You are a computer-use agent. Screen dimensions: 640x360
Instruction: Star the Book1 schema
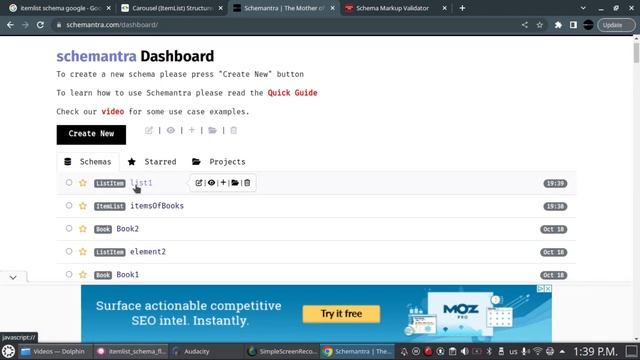click(x=83, y=275)
